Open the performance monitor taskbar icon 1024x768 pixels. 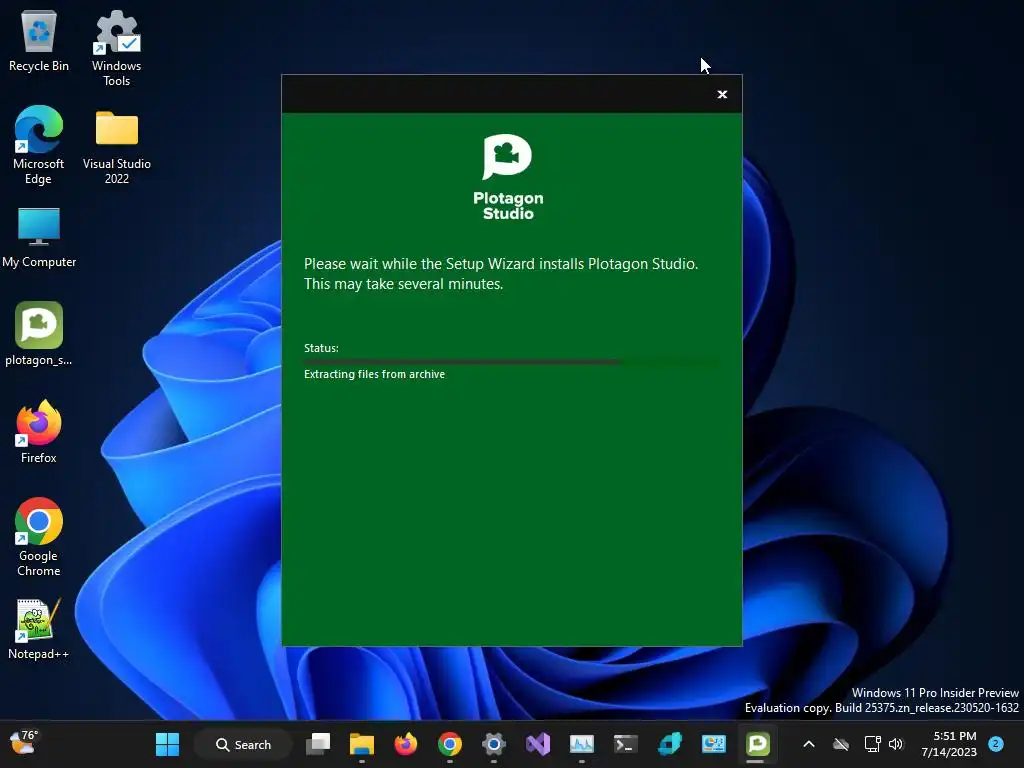point(581,744)
